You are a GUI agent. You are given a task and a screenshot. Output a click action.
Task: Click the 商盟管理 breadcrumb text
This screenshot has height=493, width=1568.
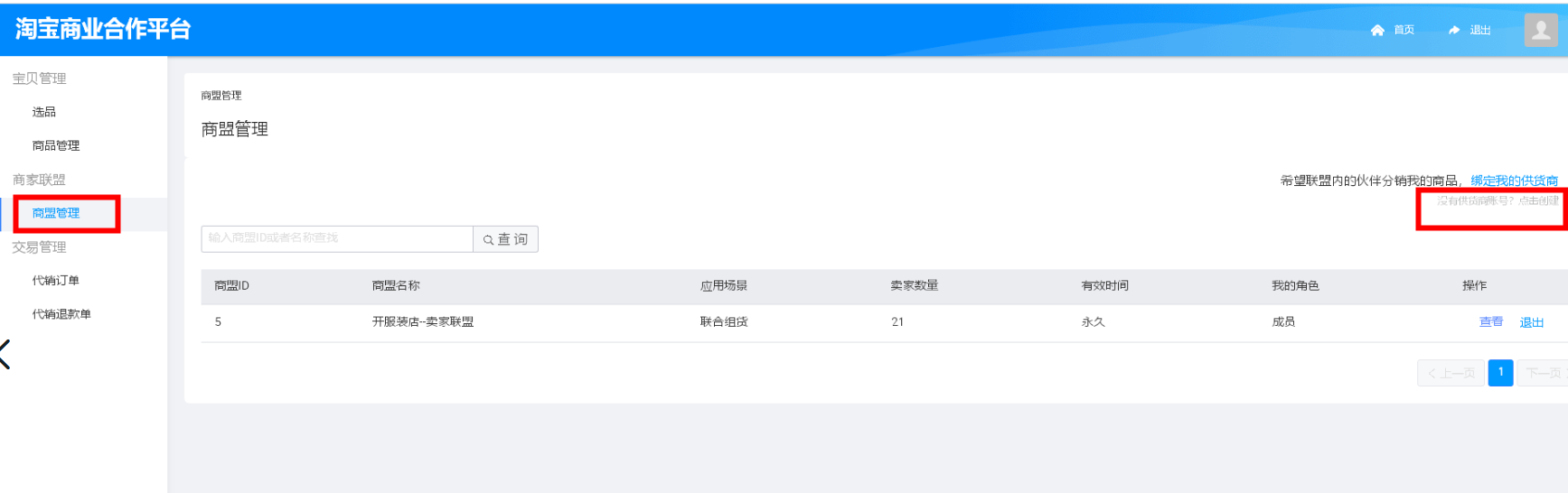(x=221, y=96)
